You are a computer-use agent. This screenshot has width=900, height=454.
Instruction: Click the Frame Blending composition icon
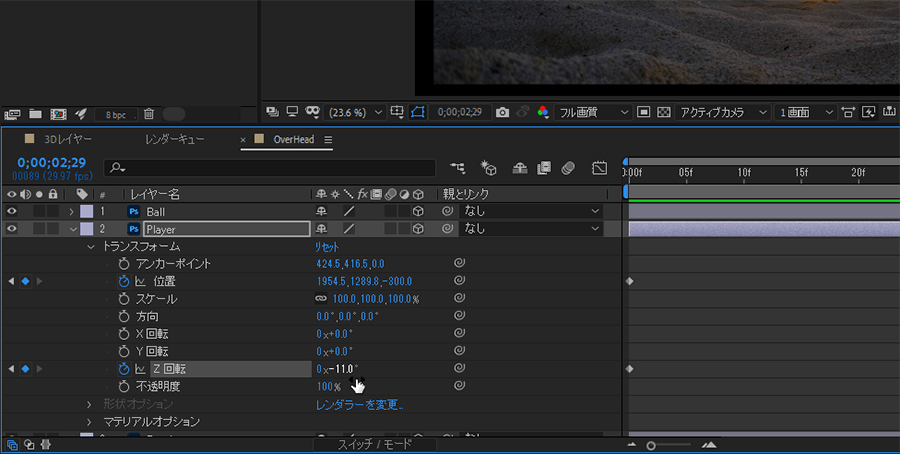click(x=544, y=168)
